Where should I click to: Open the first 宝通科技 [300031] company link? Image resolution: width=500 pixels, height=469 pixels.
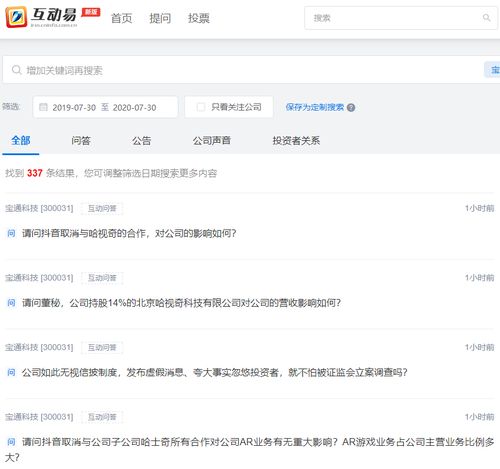click(39, 208)
